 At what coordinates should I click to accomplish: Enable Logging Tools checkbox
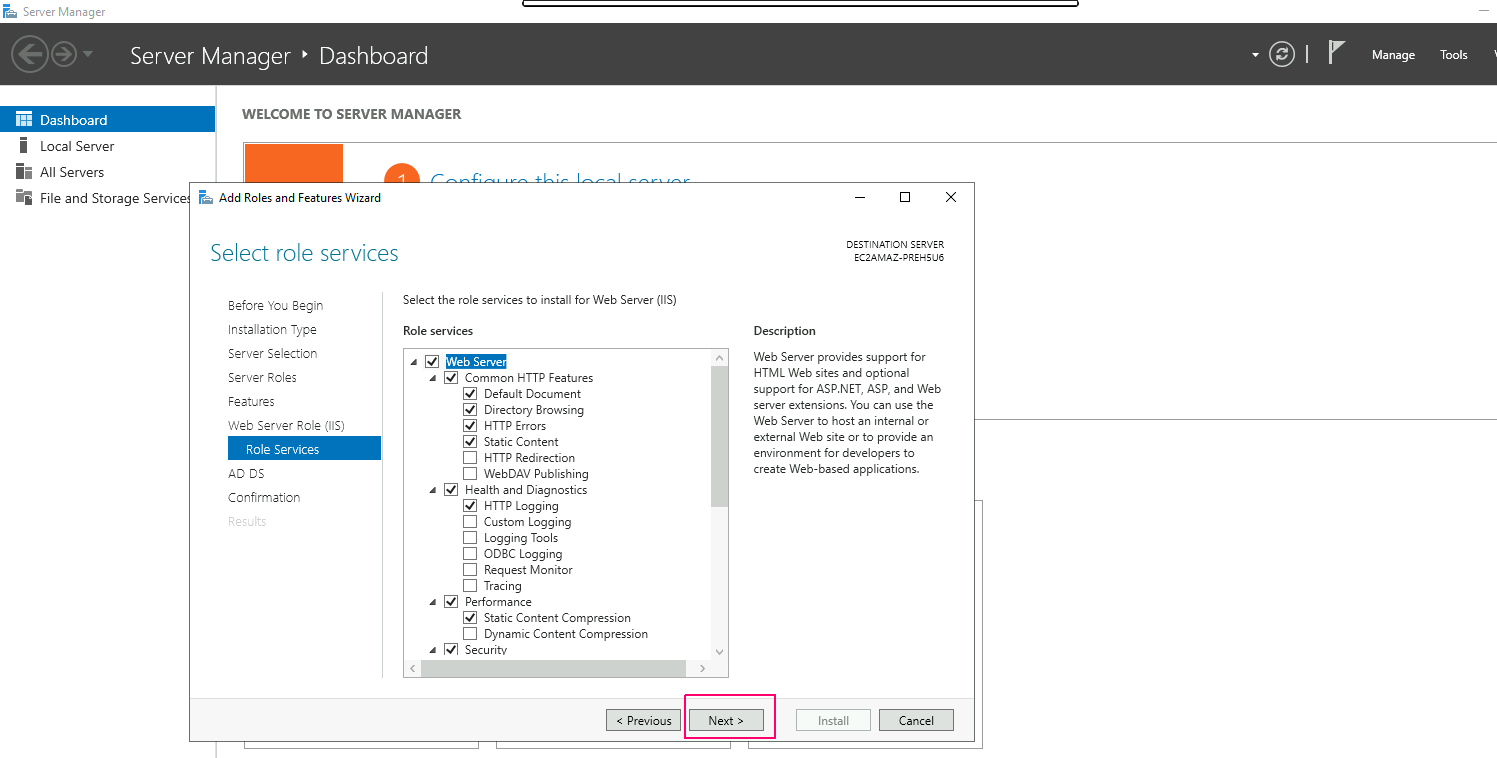[470, 537]
